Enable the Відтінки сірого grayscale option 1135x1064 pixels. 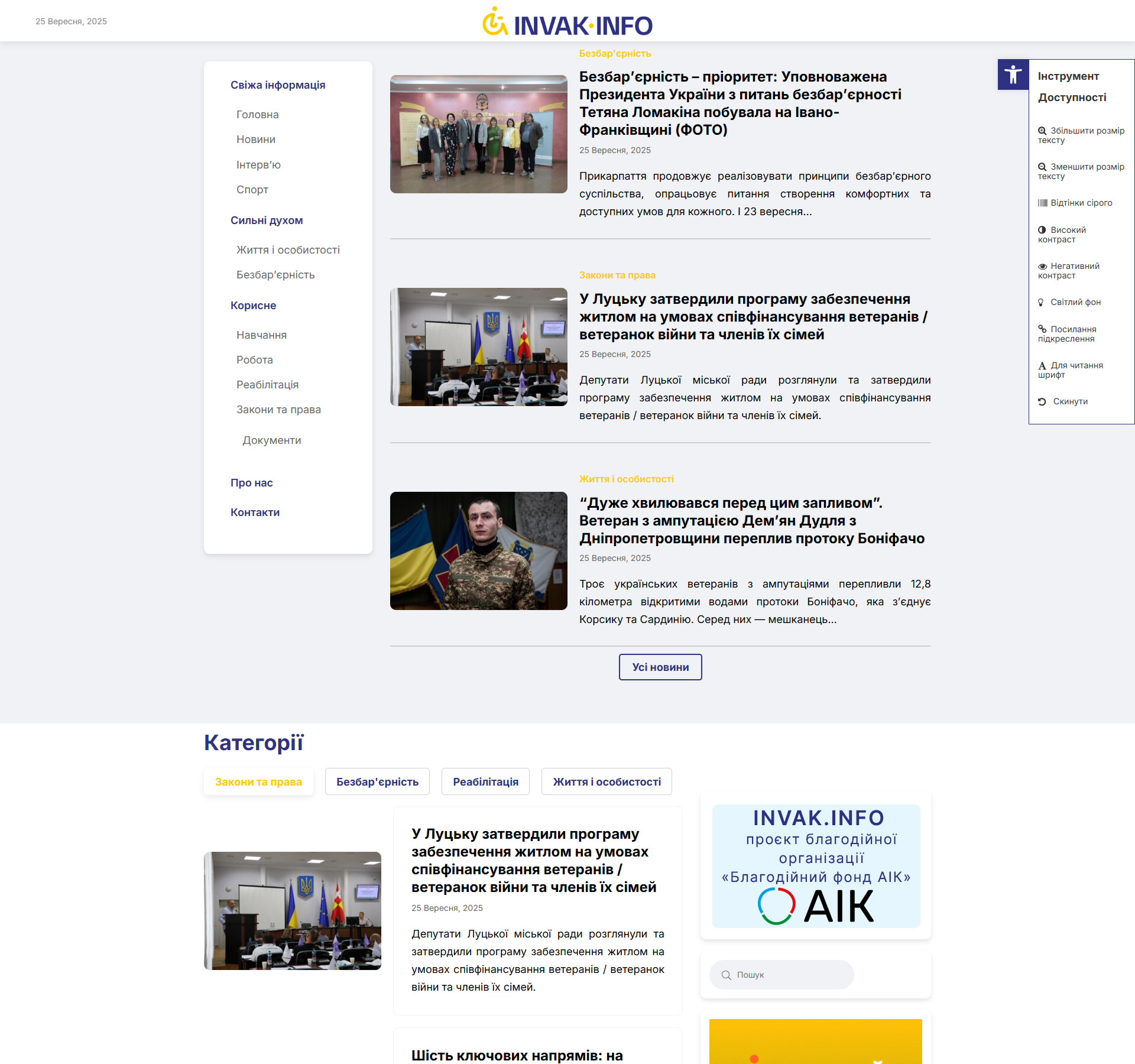pos(1075,203)
